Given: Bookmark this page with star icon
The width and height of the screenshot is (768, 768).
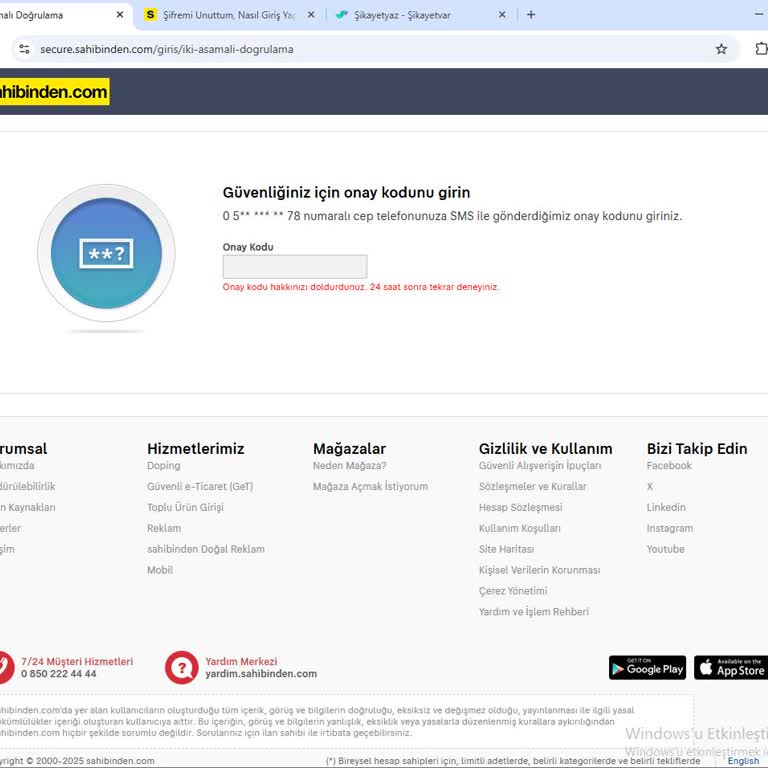Looking at the screenshot, I should (721, 49).
